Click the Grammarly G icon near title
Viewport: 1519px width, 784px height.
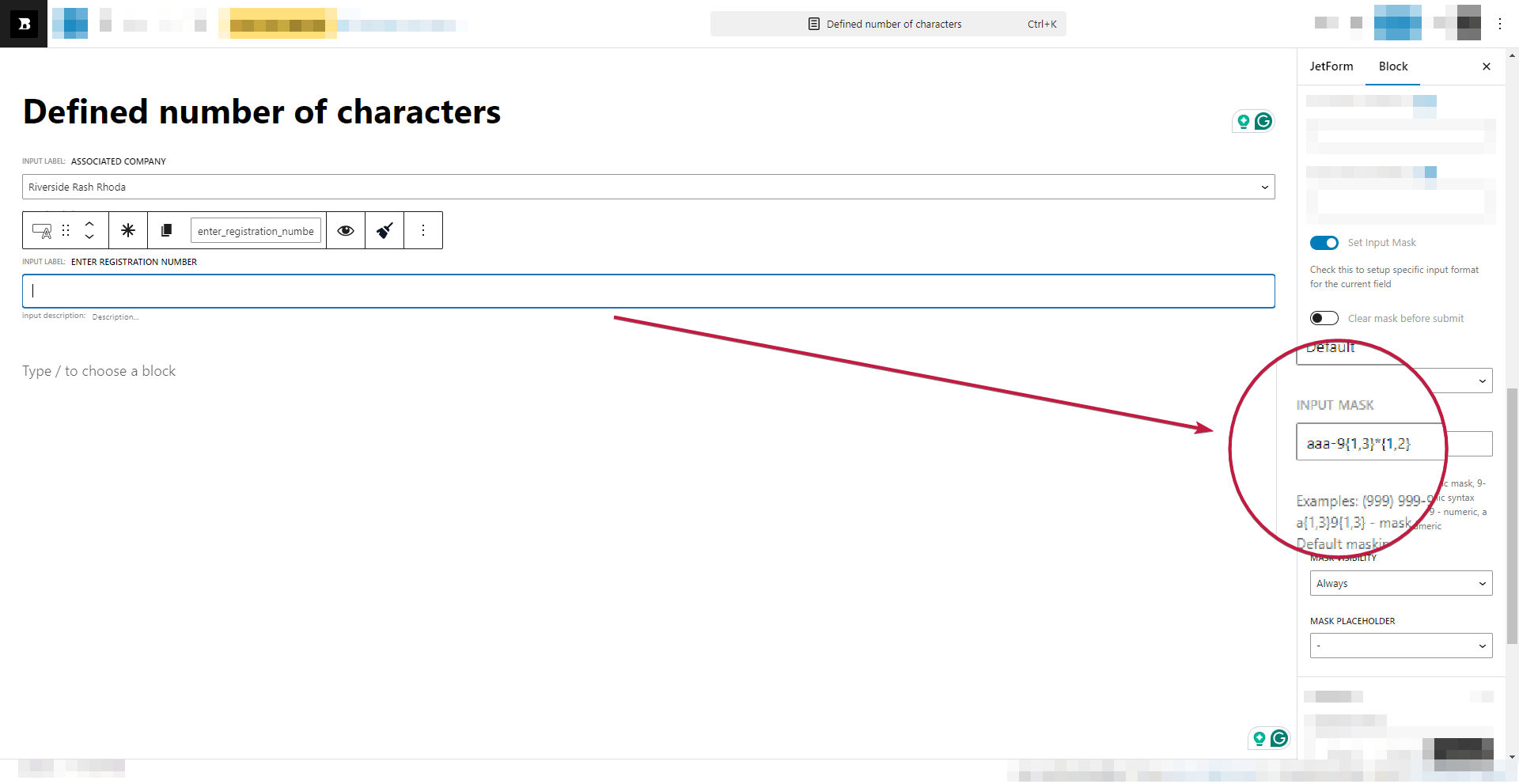1263,121
